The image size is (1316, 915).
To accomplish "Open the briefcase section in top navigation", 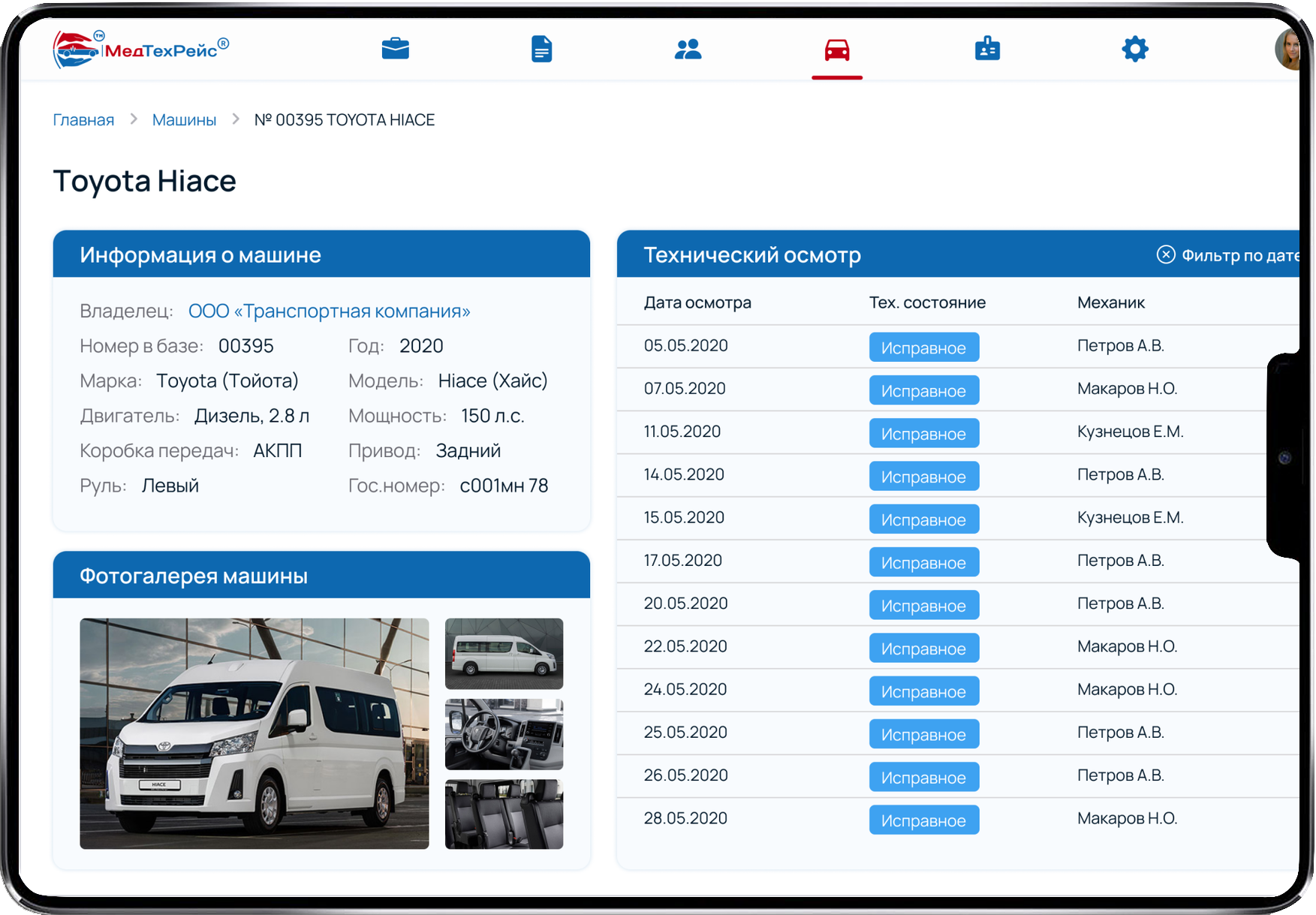I will tap(396, 49).
